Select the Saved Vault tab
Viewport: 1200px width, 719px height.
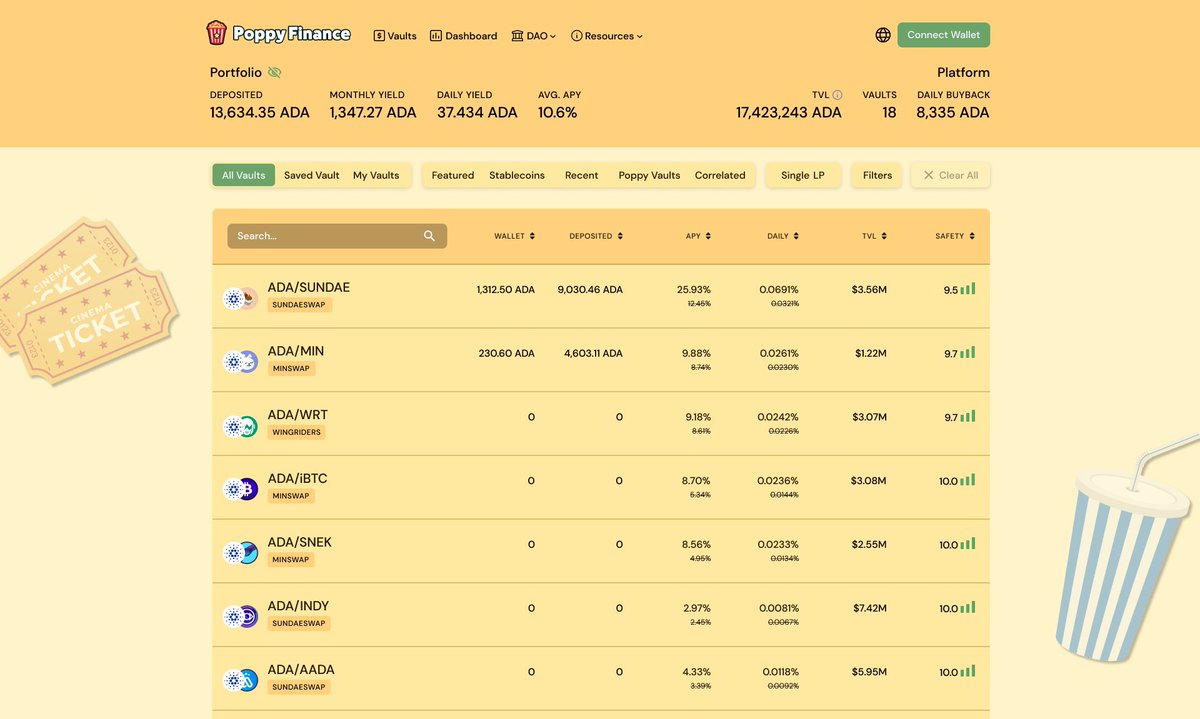coord(311,174)
